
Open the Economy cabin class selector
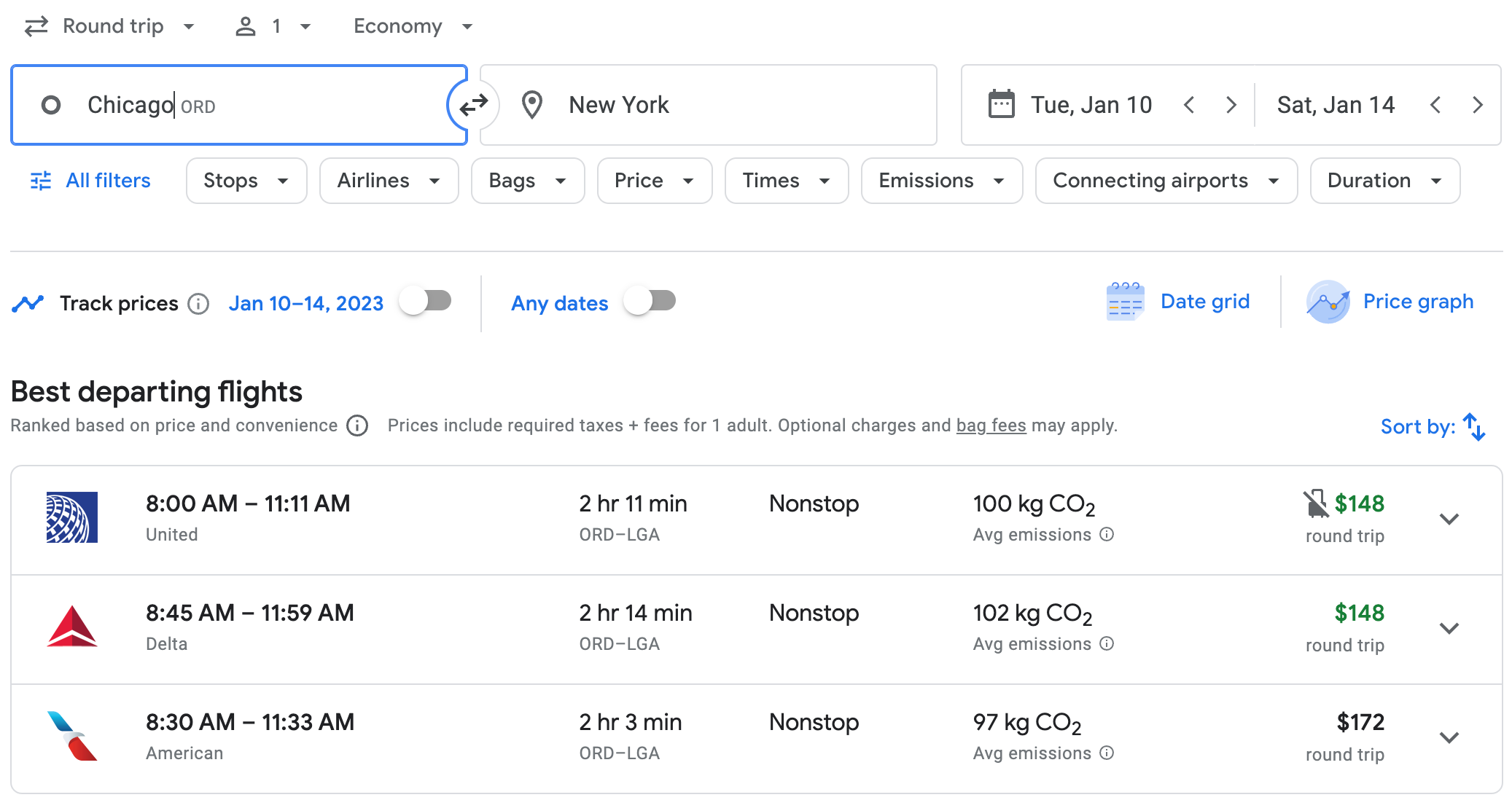coord(413,26)
